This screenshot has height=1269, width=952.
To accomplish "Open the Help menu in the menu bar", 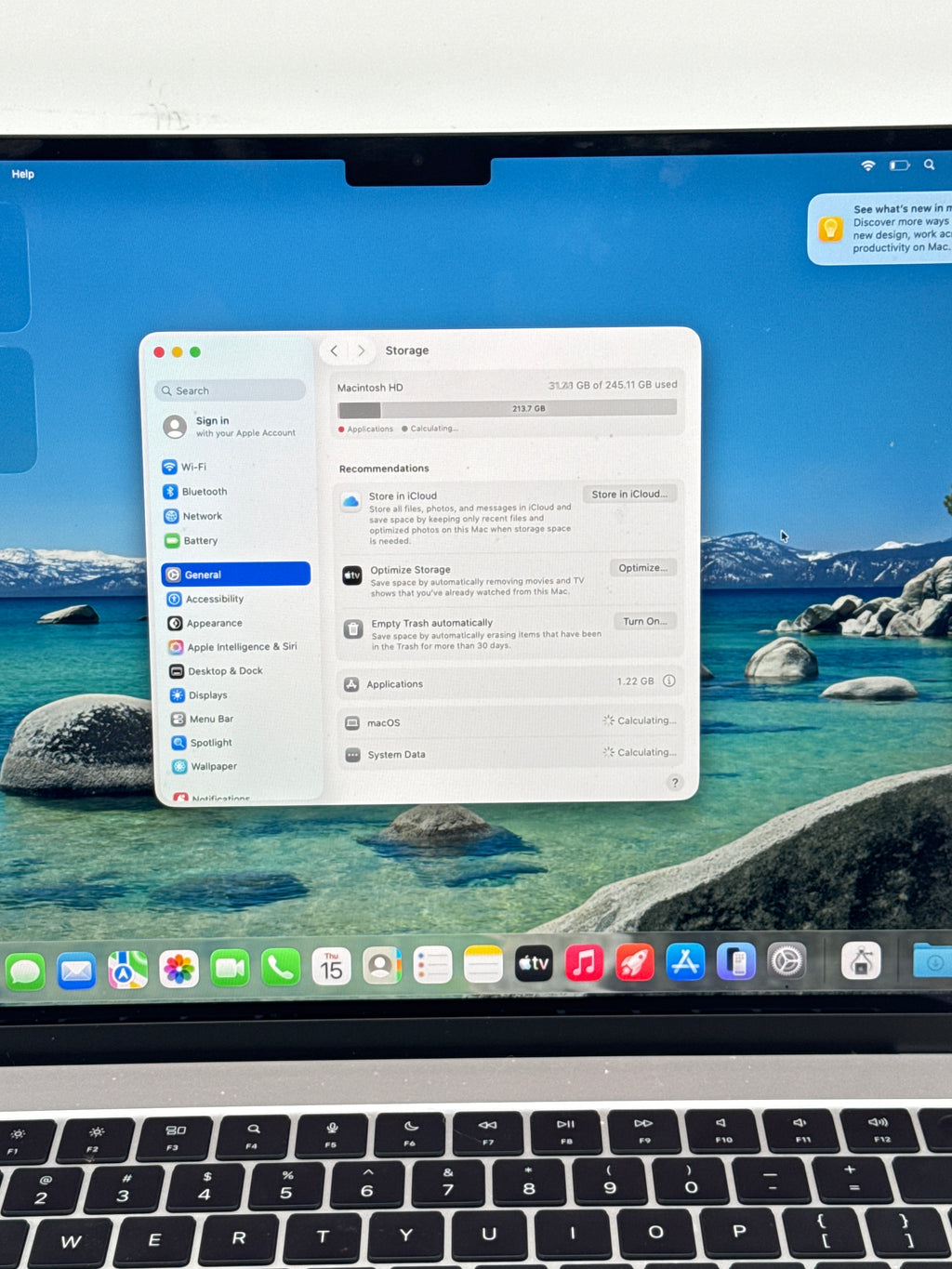I will coord(23,174).
